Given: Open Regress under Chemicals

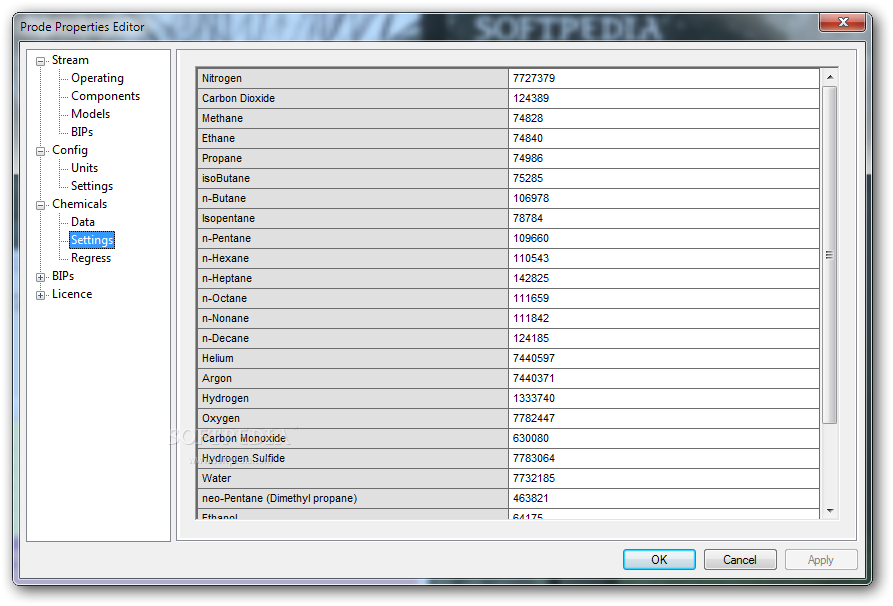Looking at the screenshot, I should [91, 258].
